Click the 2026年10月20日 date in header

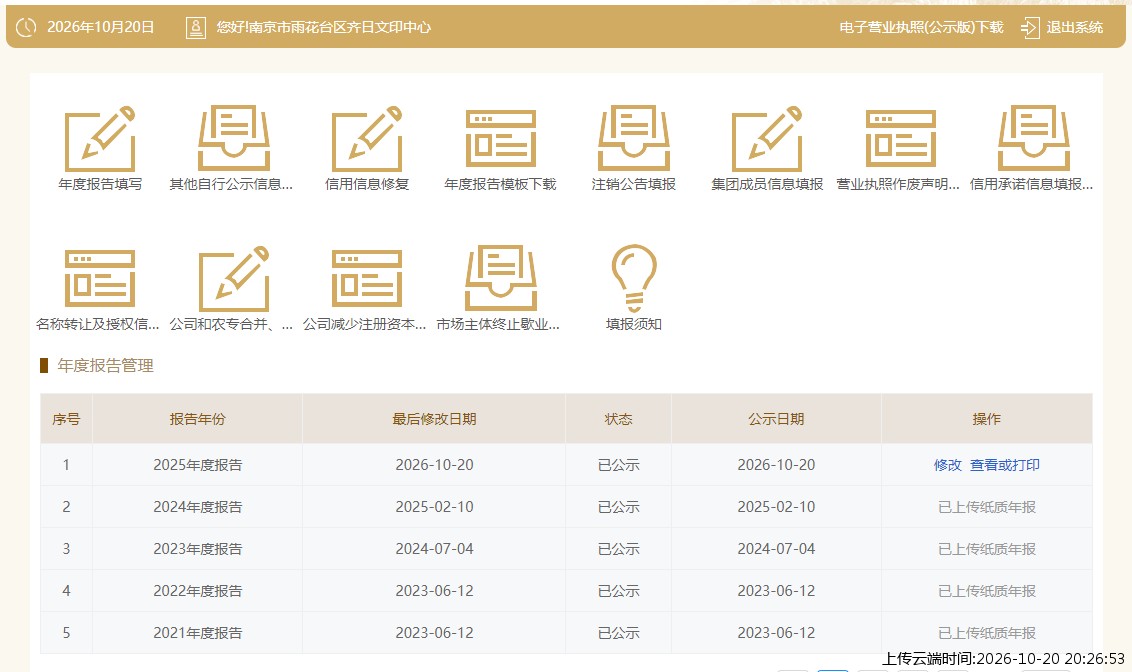pos(100,27)
